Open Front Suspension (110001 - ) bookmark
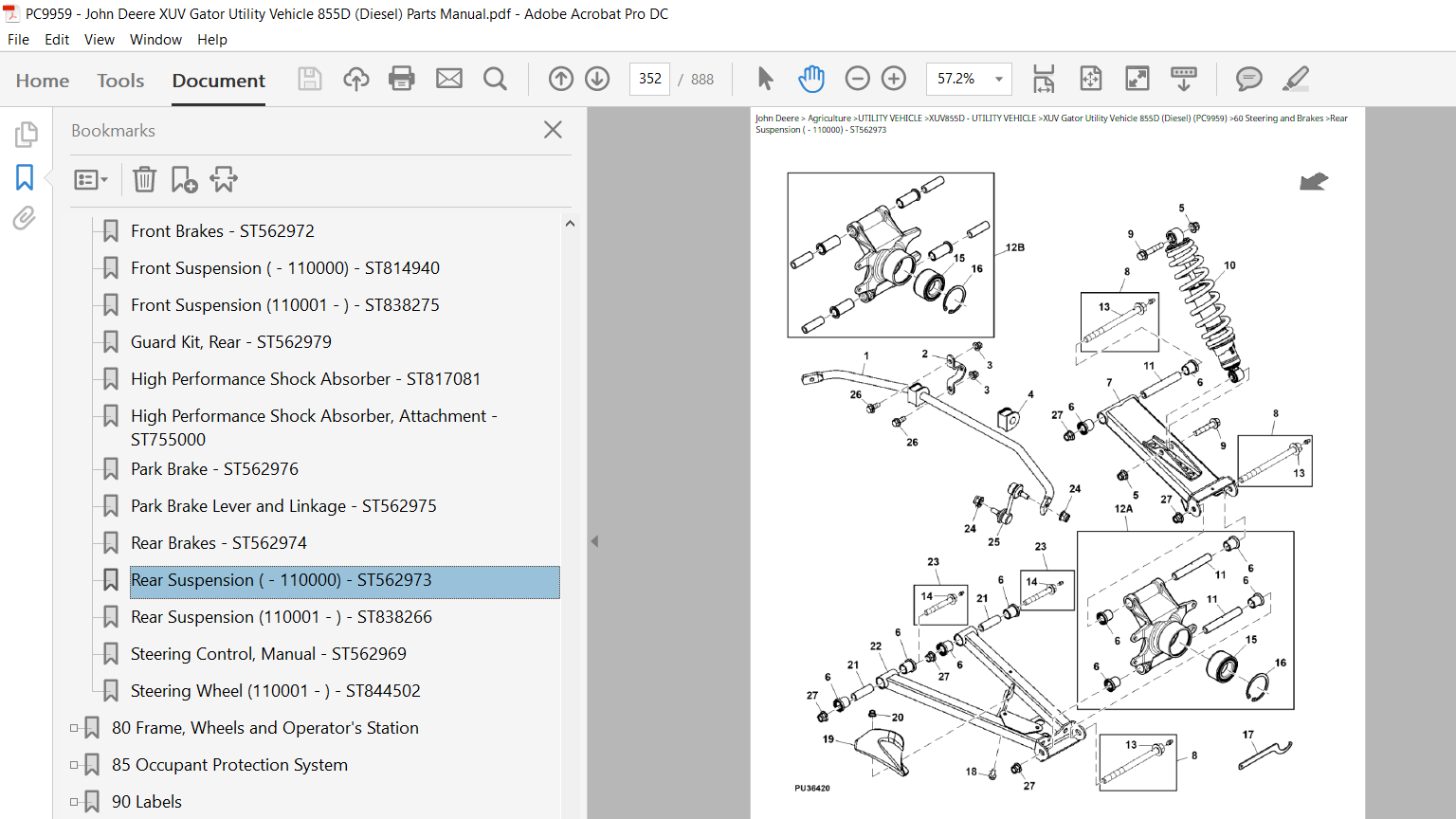 click(285, 305)
